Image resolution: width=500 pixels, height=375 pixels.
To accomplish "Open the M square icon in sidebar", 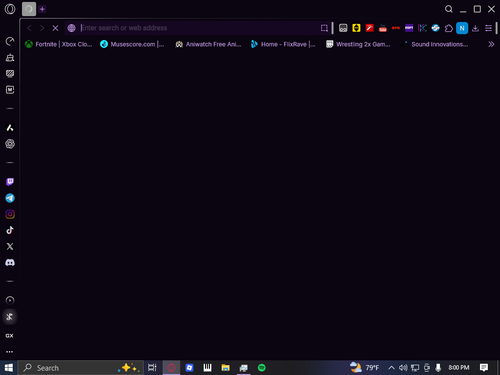I will click(10, 90).
